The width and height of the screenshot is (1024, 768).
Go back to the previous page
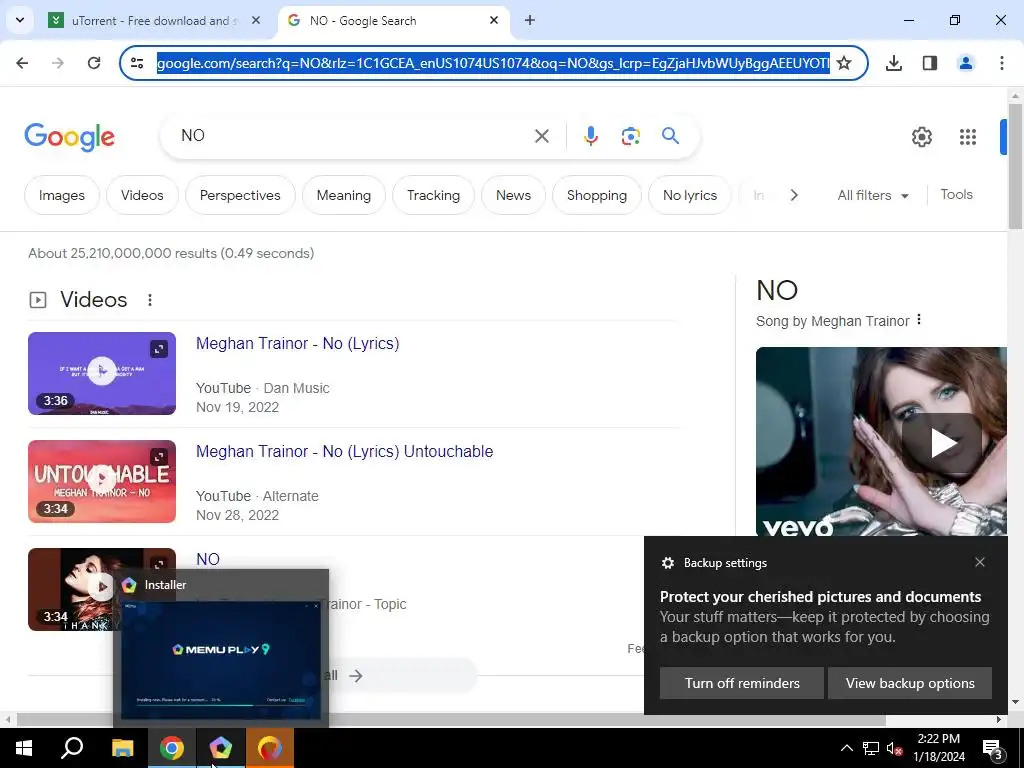[x=22, y=63]
